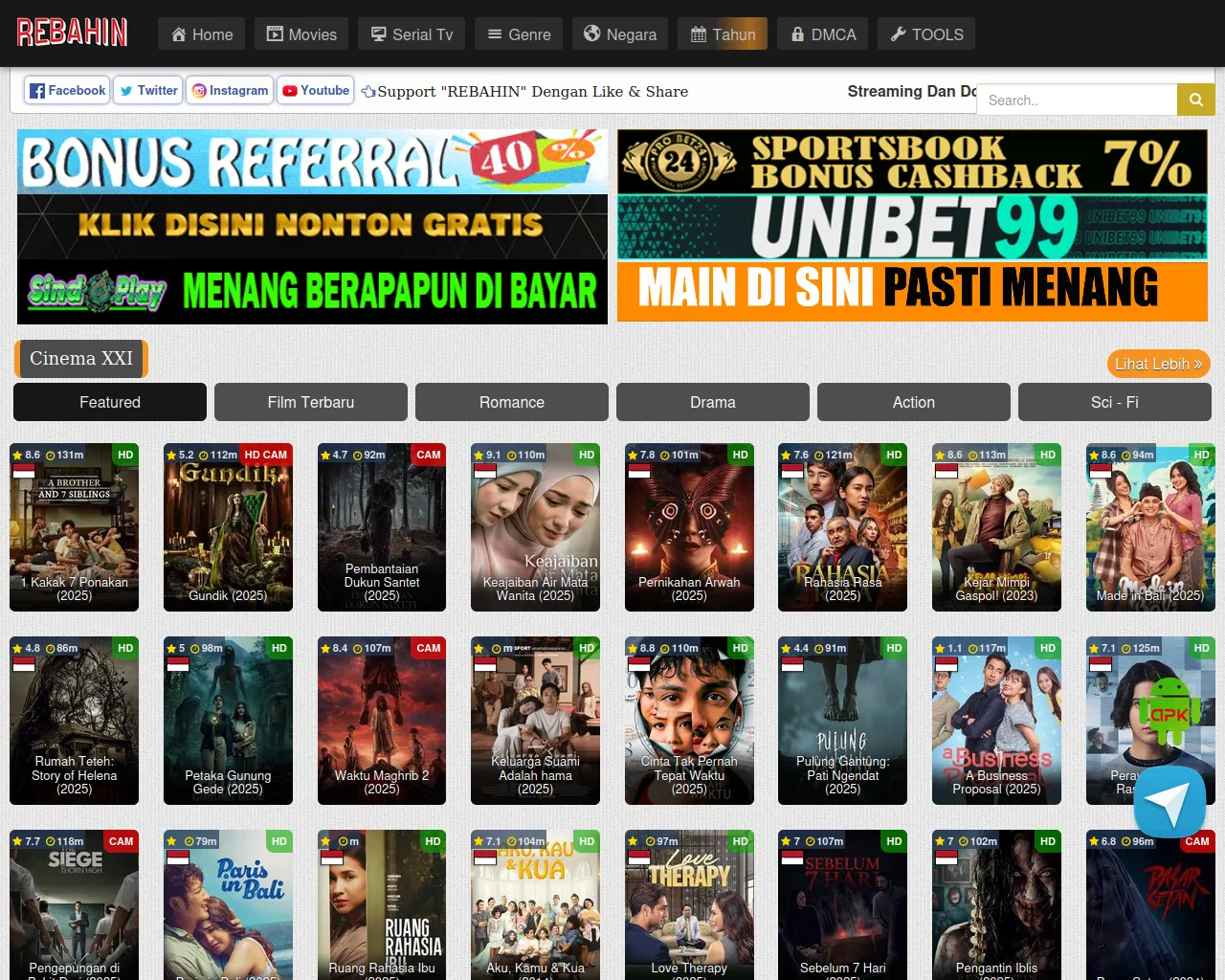Open the Serial Tv menu
The width and height of the screenshot is (1225, 980).
click(412, 34)
